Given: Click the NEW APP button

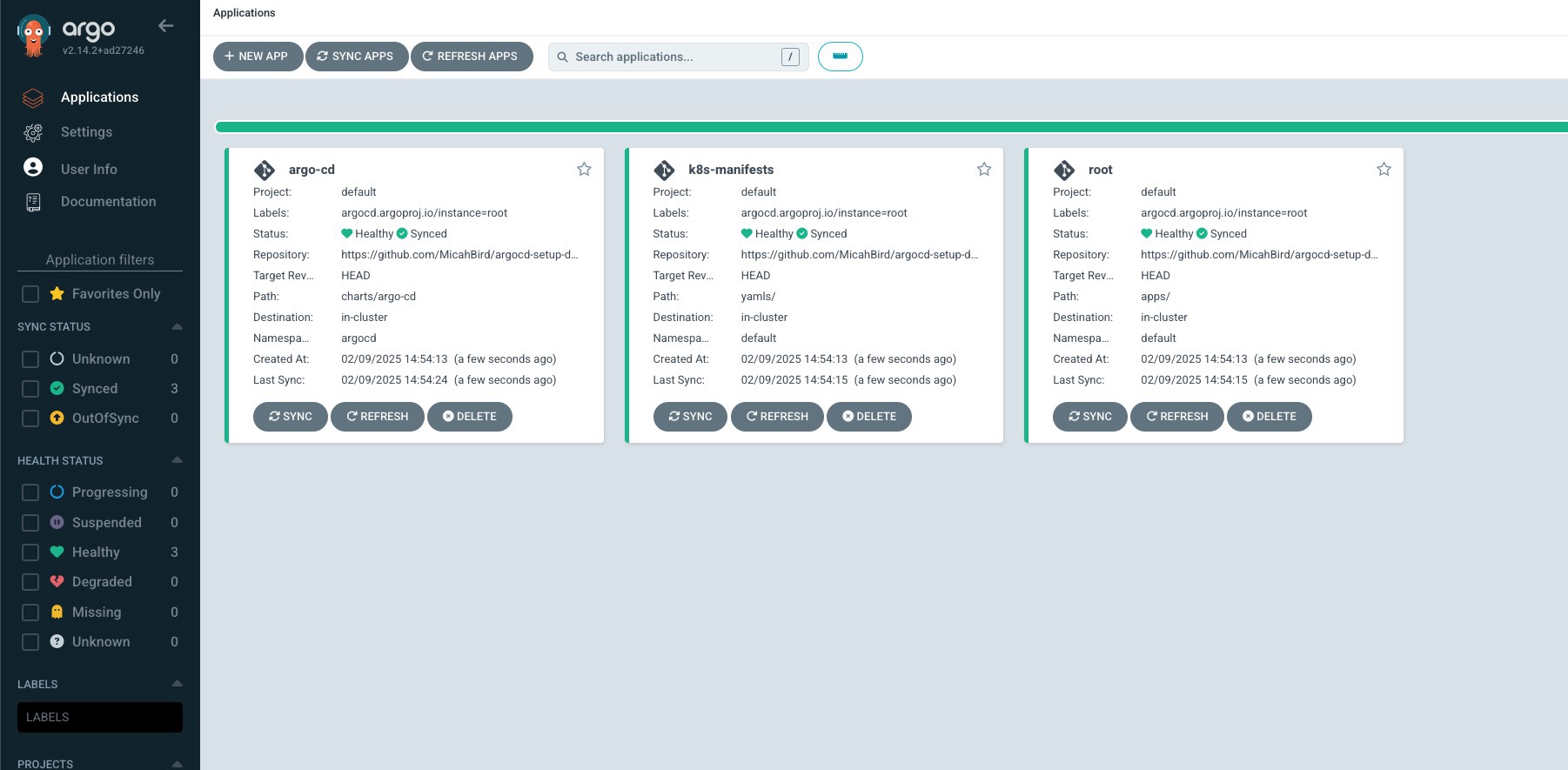Looking at the screenshot, I should point(258,57).
